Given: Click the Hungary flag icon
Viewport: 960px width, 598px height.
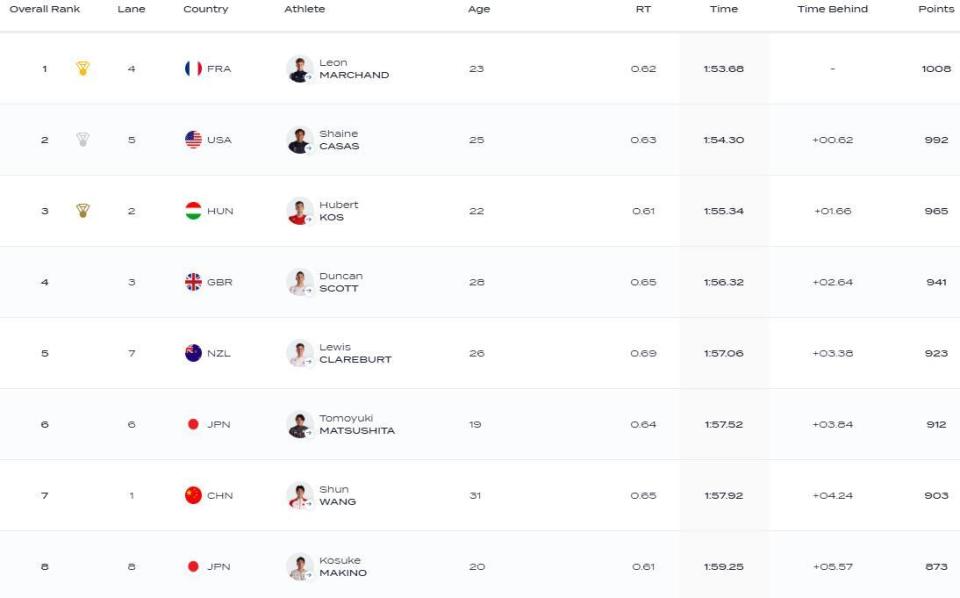Looking at the screenshot, I should pos(193,211).
